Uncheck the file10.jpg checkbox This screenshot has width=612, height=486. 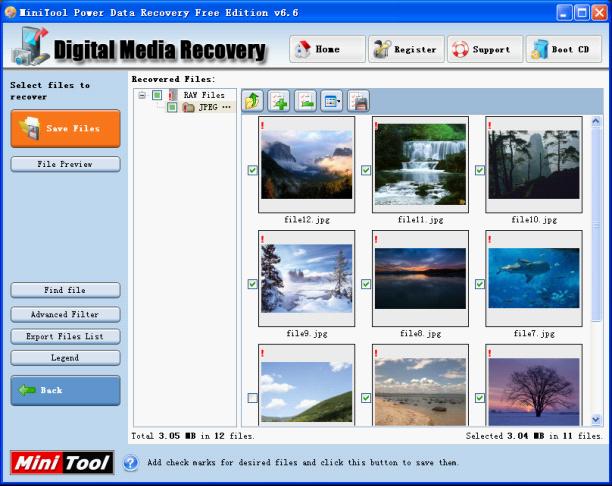[x=480, y=170]
